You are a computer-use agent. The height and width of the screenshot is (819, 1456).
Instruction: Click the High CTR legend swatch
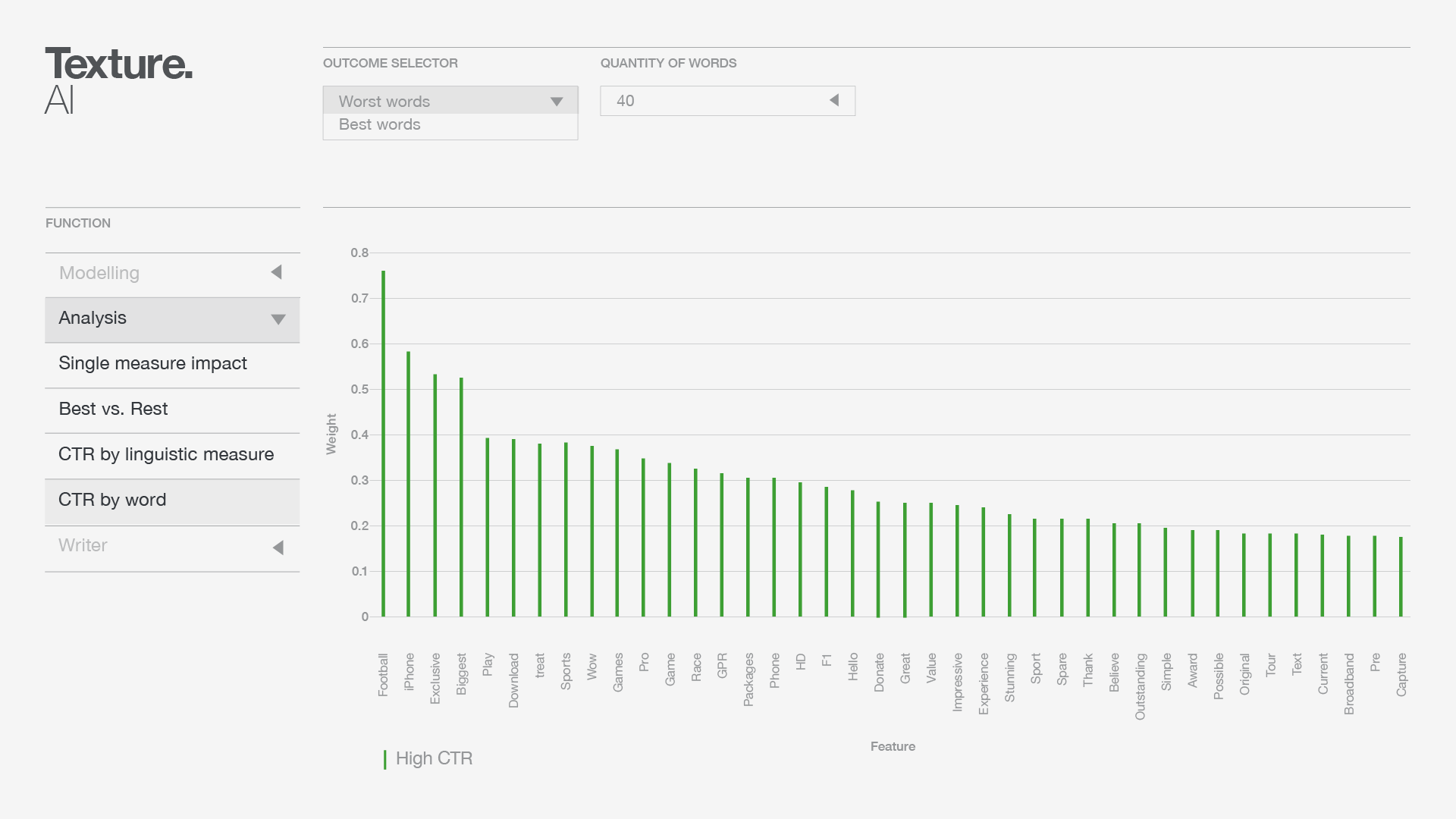pos(385,759)
